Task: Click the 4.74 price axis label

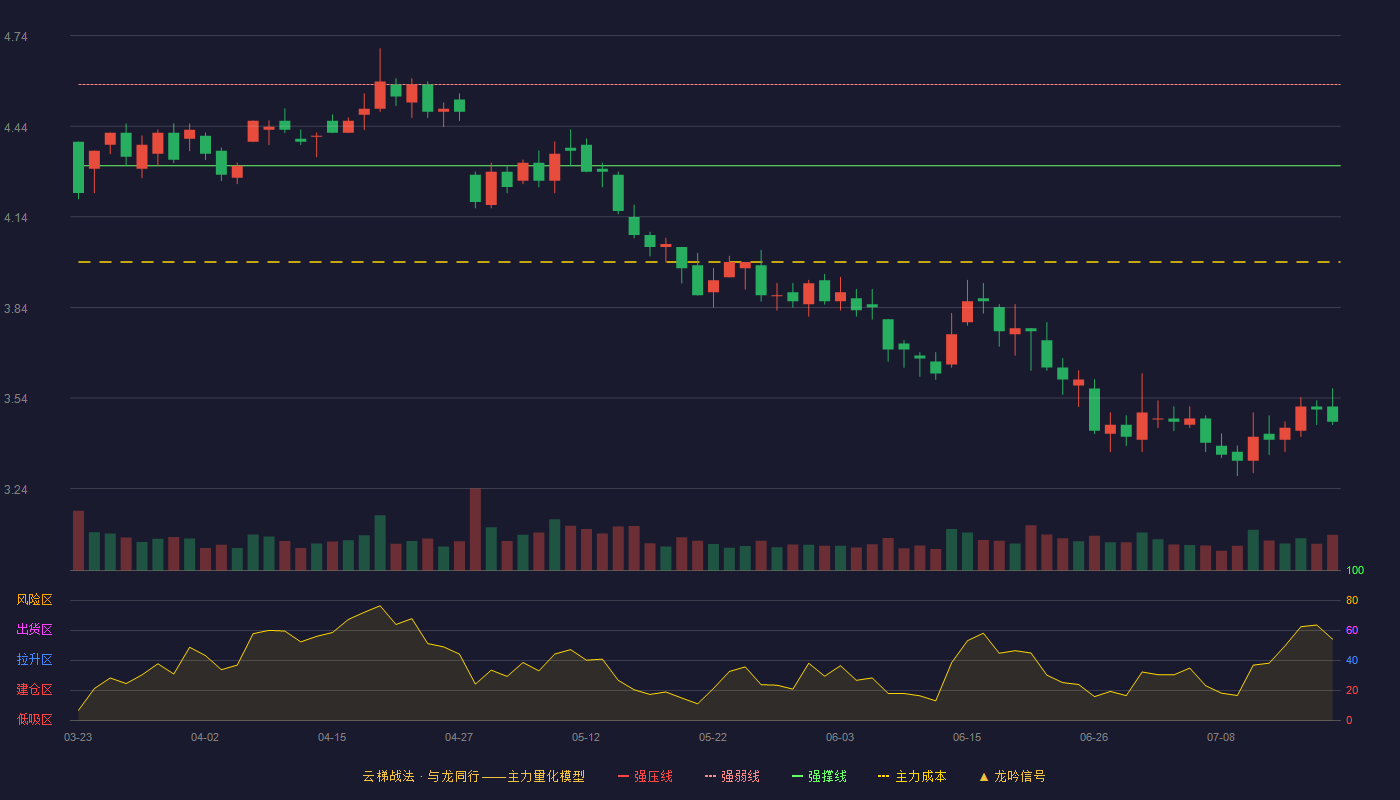Action: click(15, 37)
